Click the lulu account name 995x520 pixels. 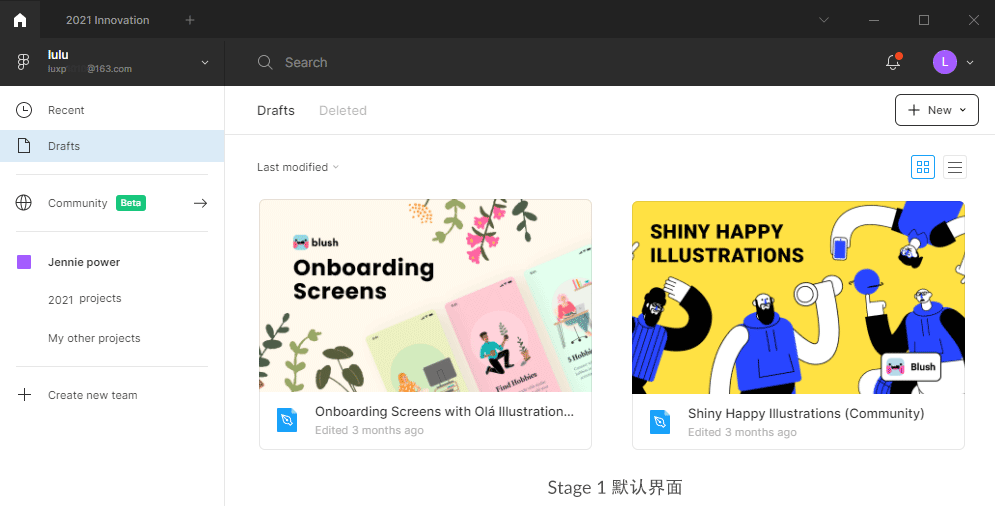[58, 55]
